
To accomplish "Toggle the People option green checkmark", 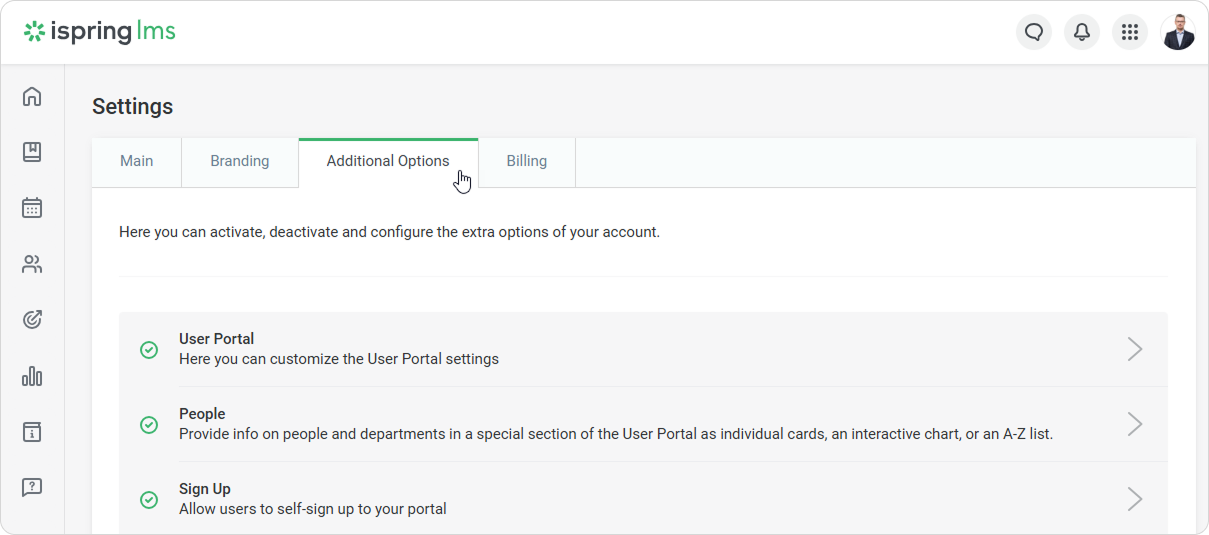I will 149,425.
